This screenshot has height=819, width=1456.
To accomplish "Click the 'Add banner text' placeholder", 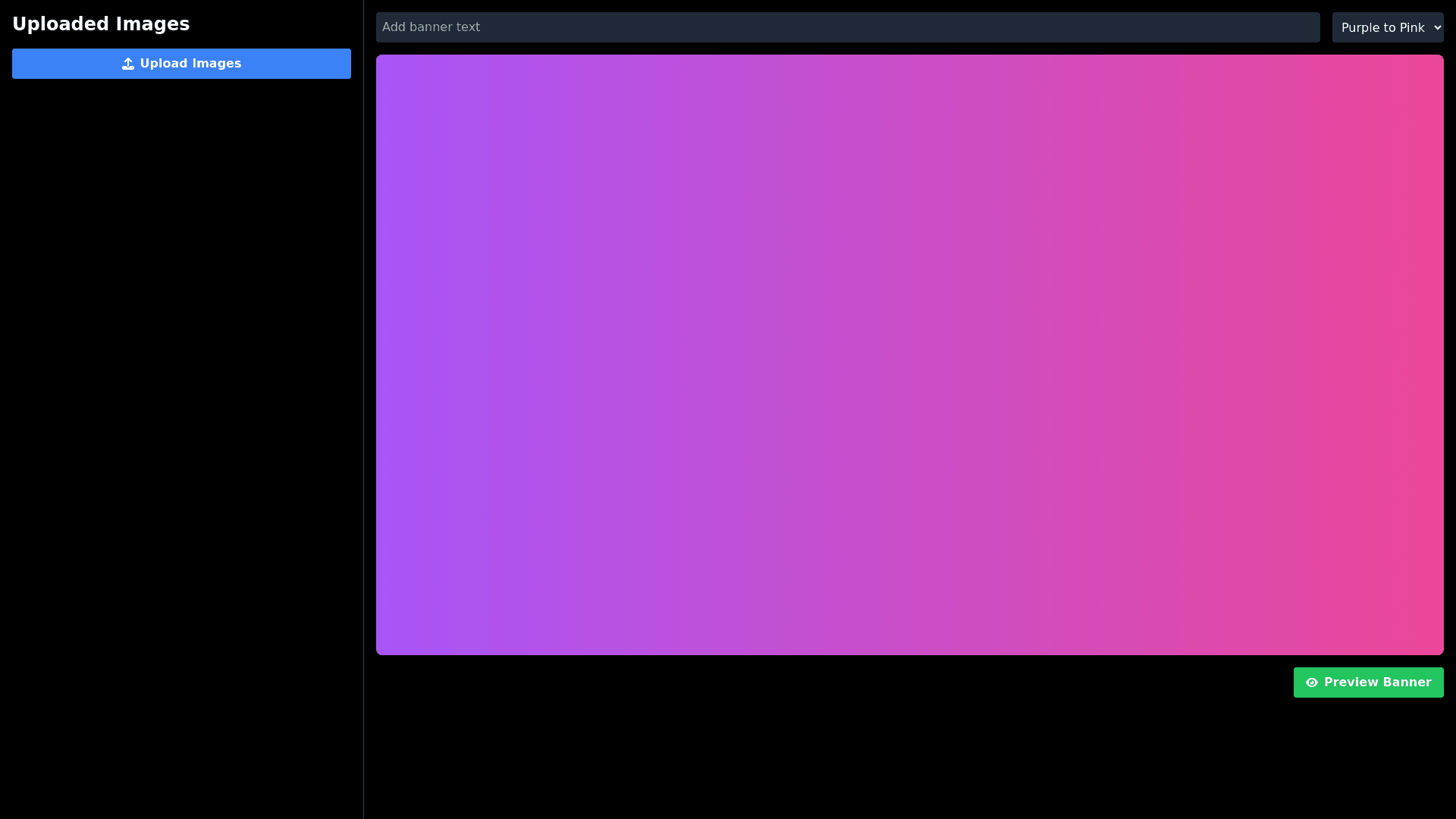I will [431, 27].
